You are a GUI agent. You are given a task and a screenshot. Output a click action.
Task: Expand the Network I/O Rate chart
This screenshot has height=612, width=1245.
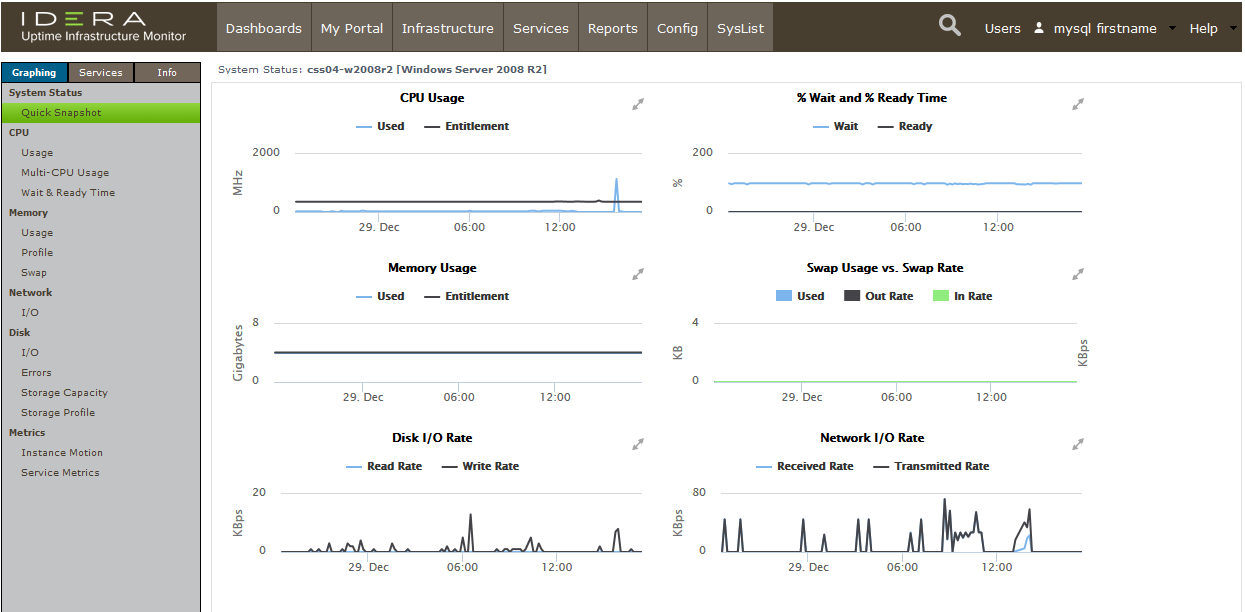click(x=1077, y=444)
